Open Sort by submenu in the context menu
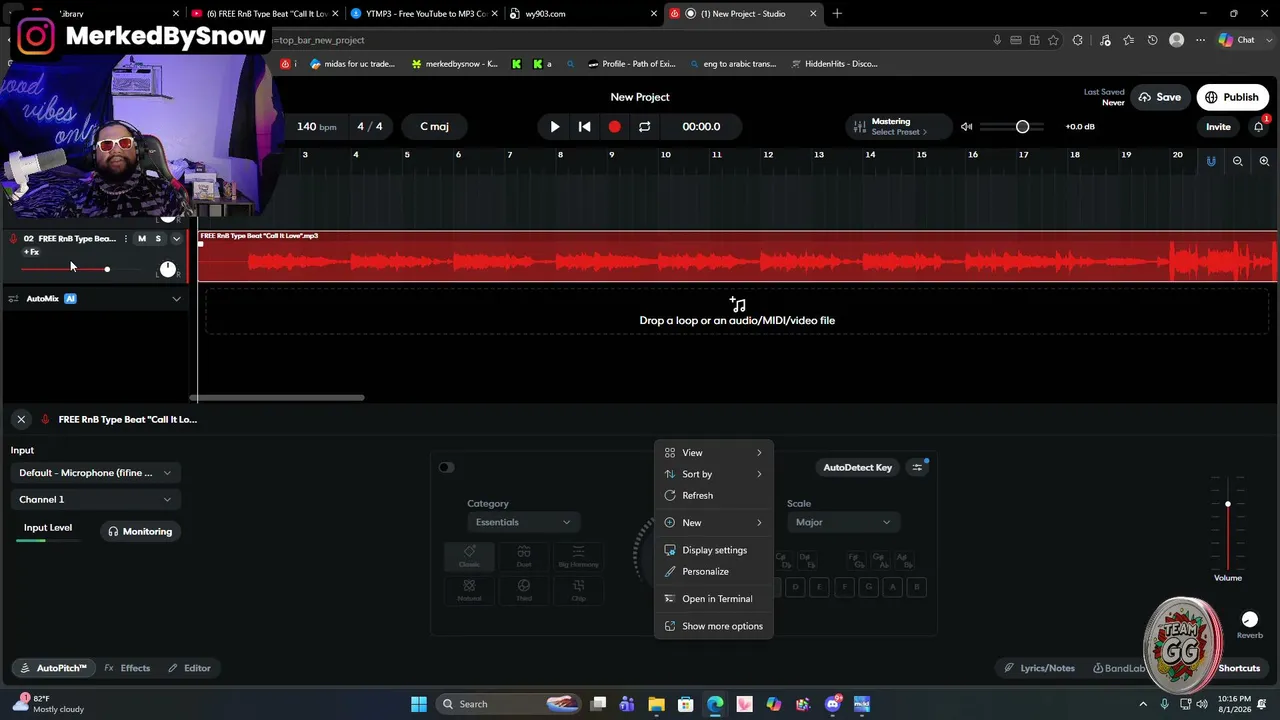The image size is (1280, 720). tap(714, 474)
